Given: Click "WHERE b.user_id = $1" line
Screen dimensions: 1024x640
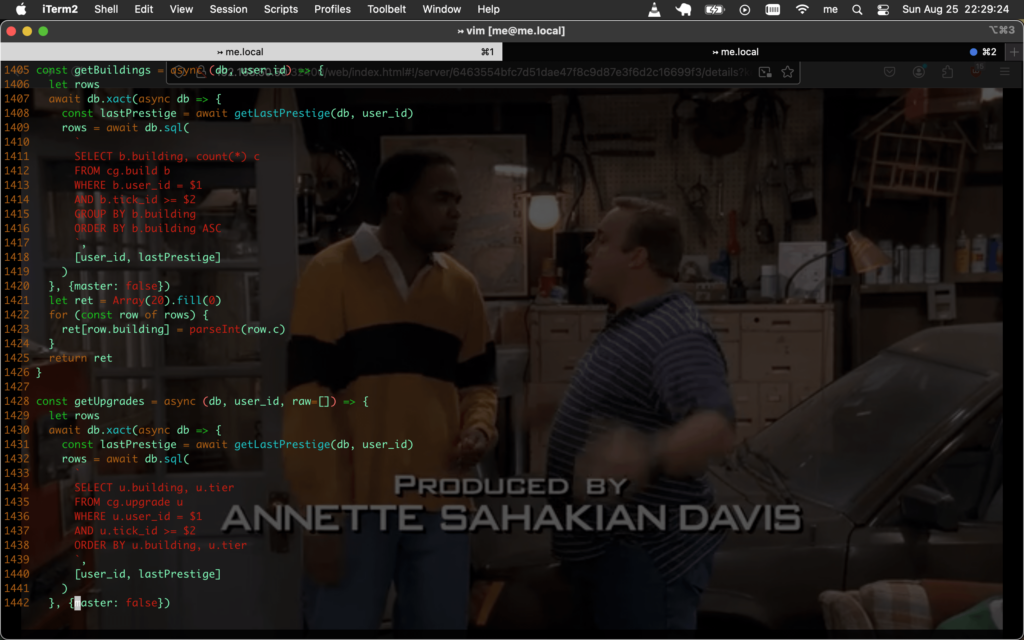Looking at the screenshot, I should [x=138, y=185].
